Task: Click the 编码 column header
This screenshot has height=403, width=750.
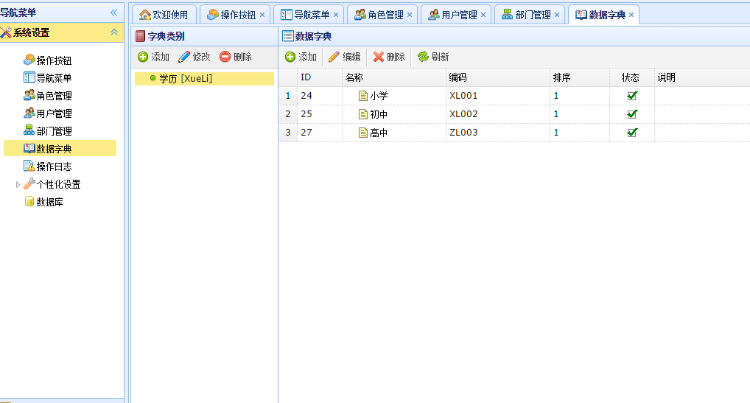Action: pyautogui.click(x=498, y=77)
